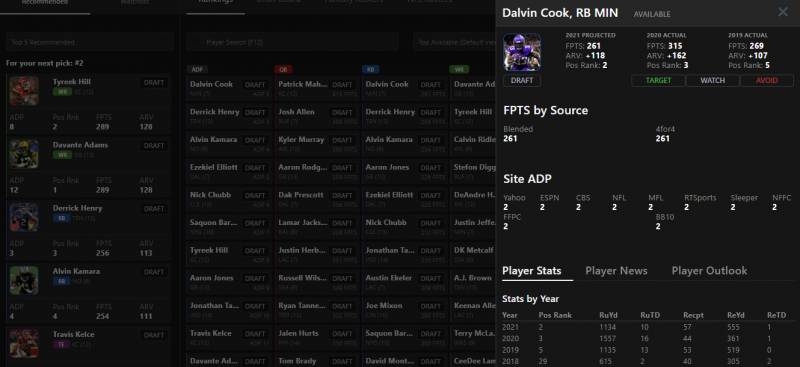
Task: Click Tyreek Hill's avatar in Recommended list
Action: [24, 91]
